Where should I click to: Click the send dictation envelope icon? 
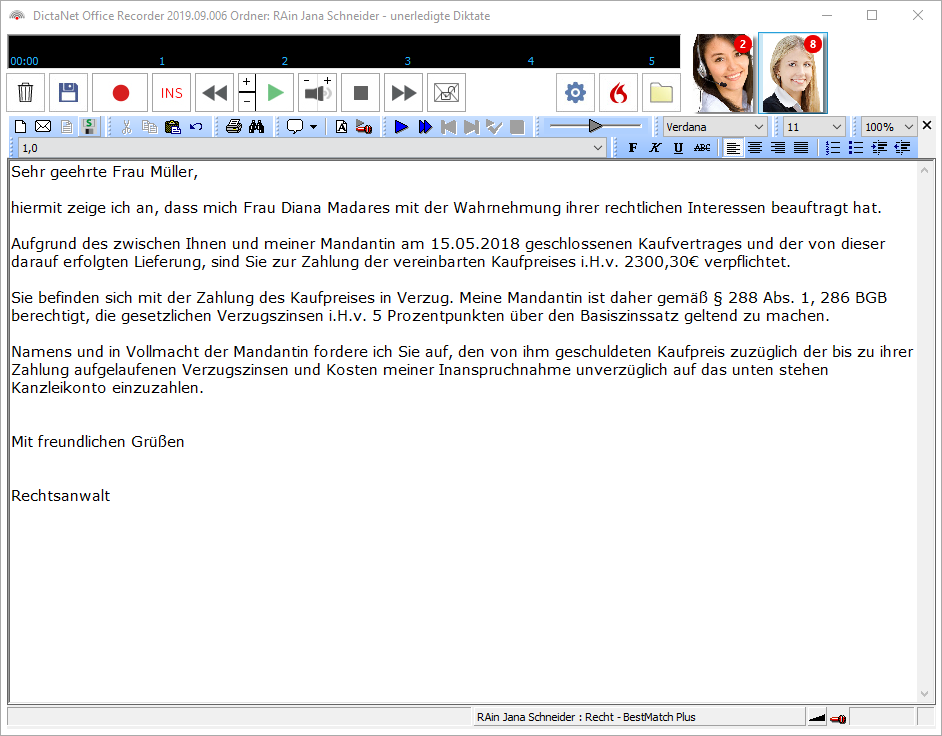pyautogui.click(x=447, y=93)
